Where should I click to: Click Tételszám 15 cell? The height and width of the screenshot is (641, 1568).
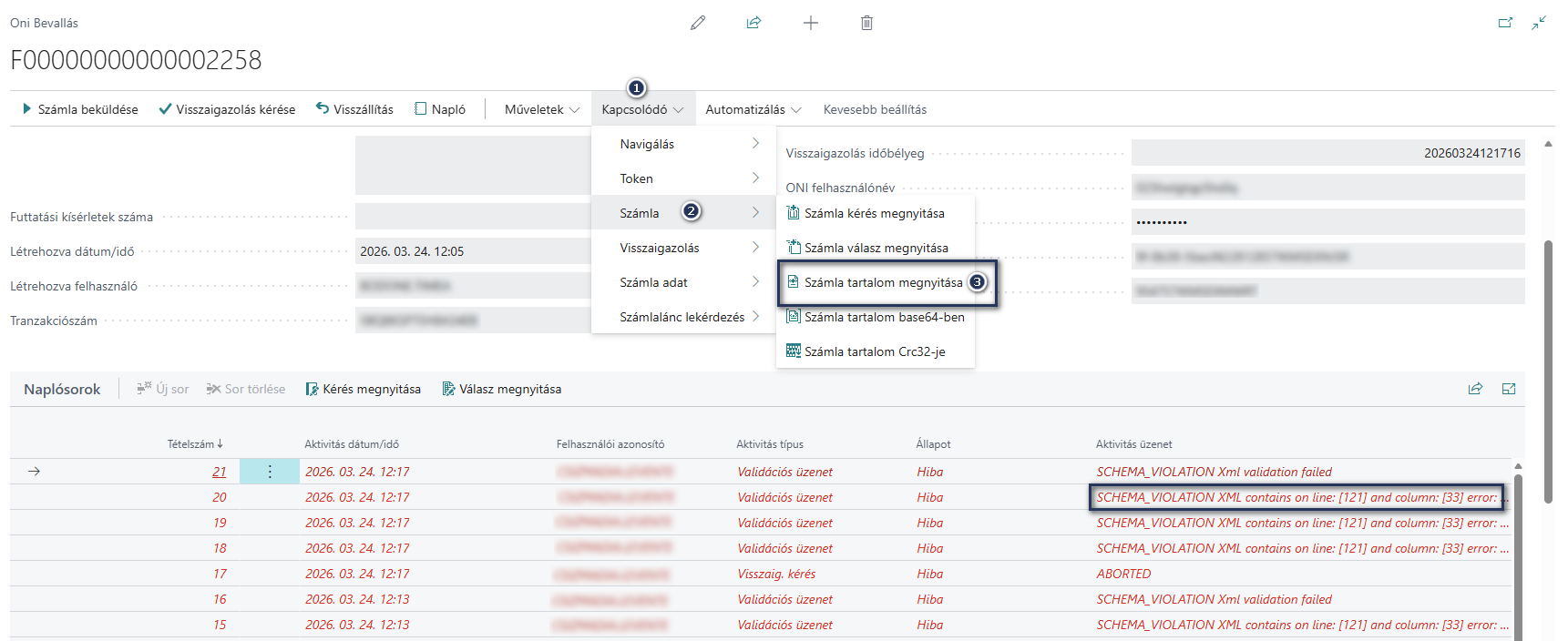click(220, 625)
